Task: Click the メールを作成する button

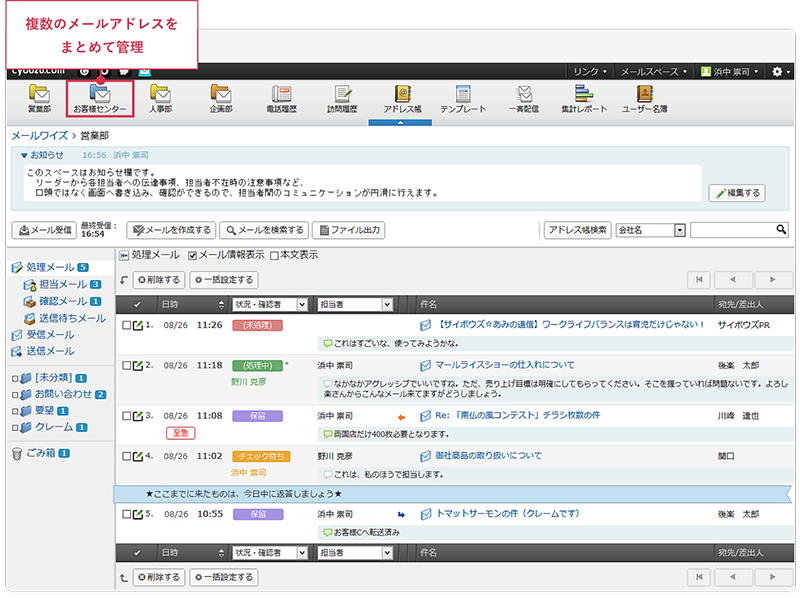Action: (x=171, y=230)
